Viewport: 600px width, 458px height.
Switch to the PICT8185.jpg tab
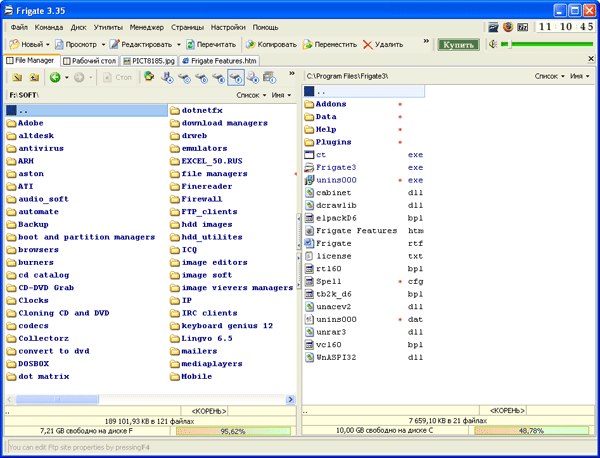(149, 61)
